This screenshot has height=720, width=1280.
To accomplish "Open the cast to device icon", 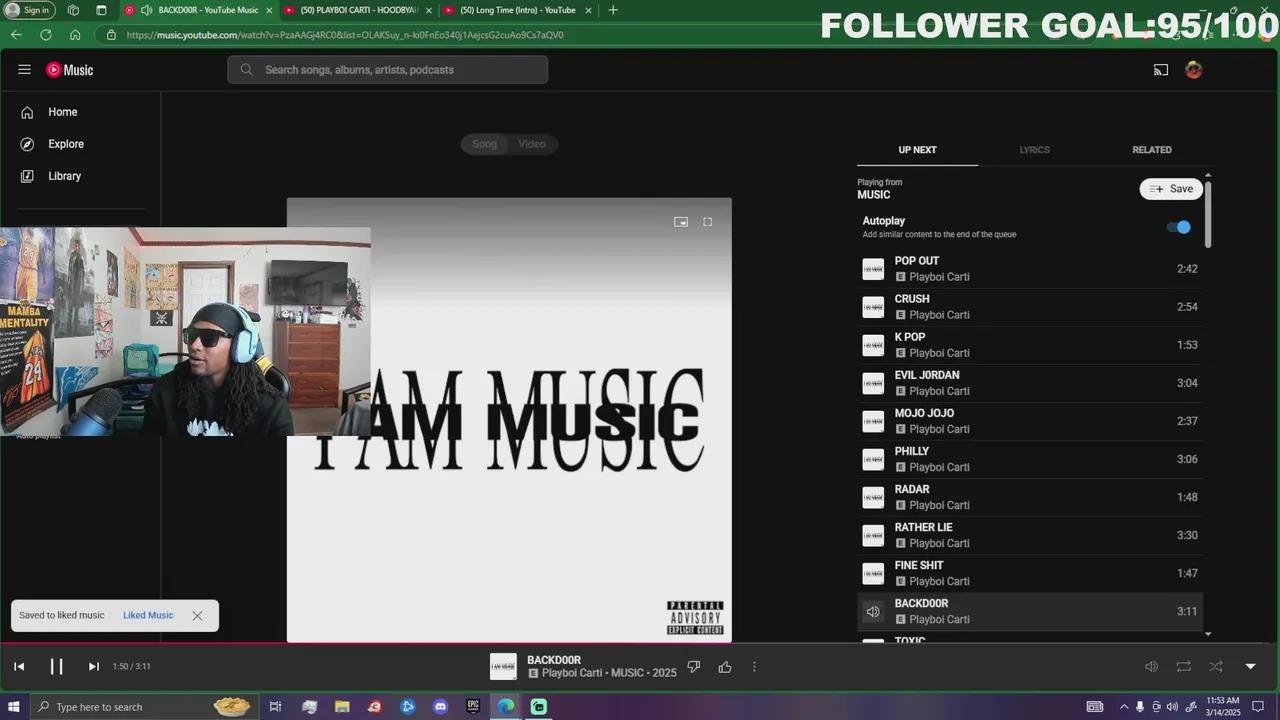I will 1161,70.
